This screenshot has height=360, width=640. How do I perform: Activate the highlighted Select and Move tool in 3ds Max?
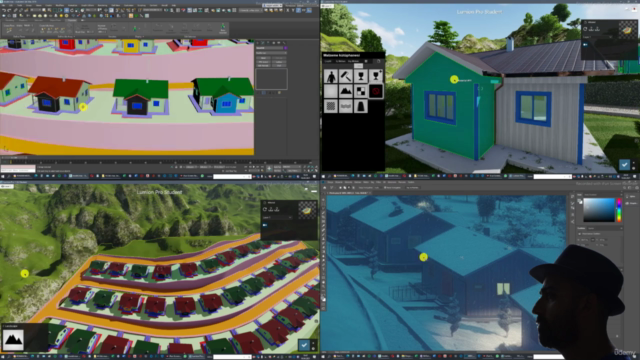66,10
